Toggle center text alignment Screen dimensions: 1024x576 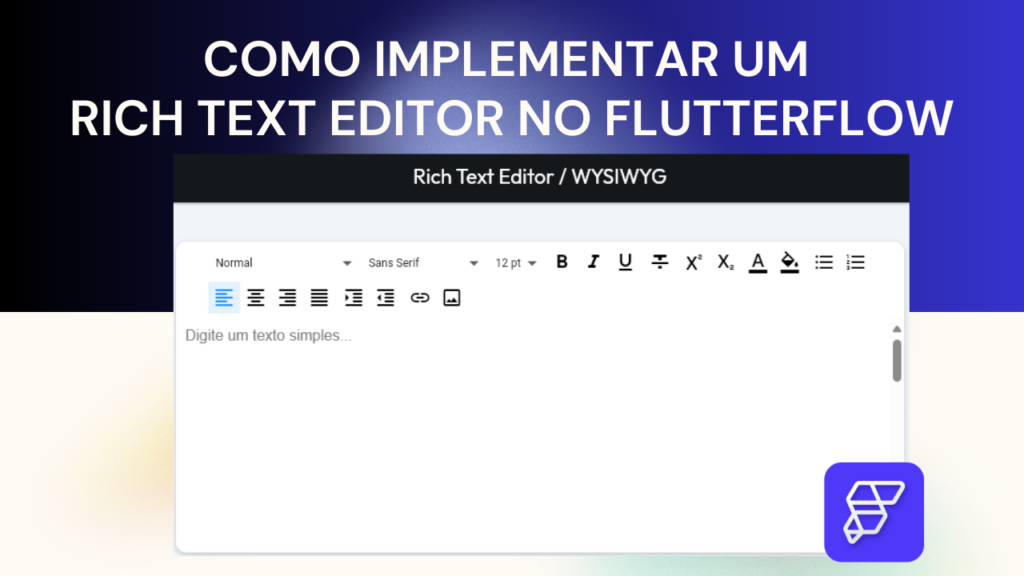point(255,297)
